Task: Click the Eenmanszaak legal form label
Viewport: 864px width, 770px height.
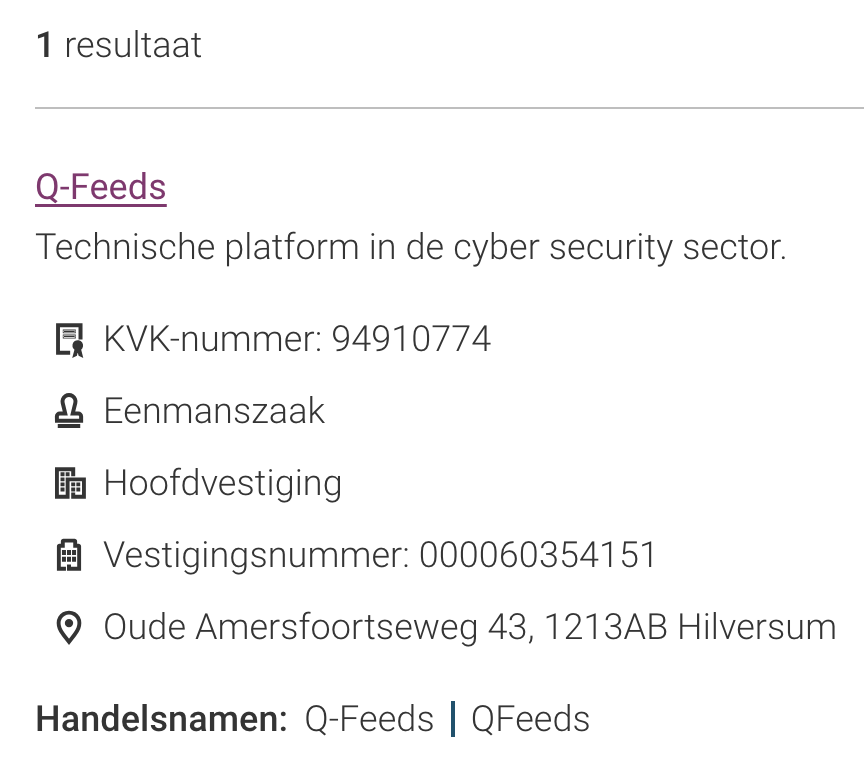Action: tap(214, 412)
